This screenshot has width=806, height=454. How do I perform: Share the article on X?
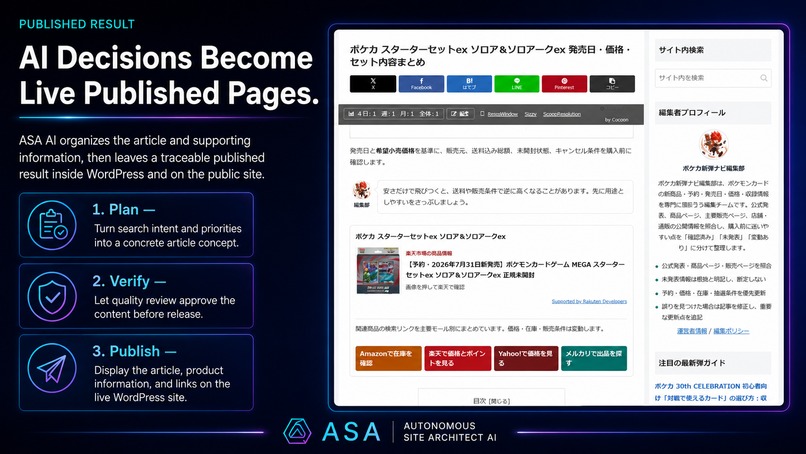pos(373,84)
